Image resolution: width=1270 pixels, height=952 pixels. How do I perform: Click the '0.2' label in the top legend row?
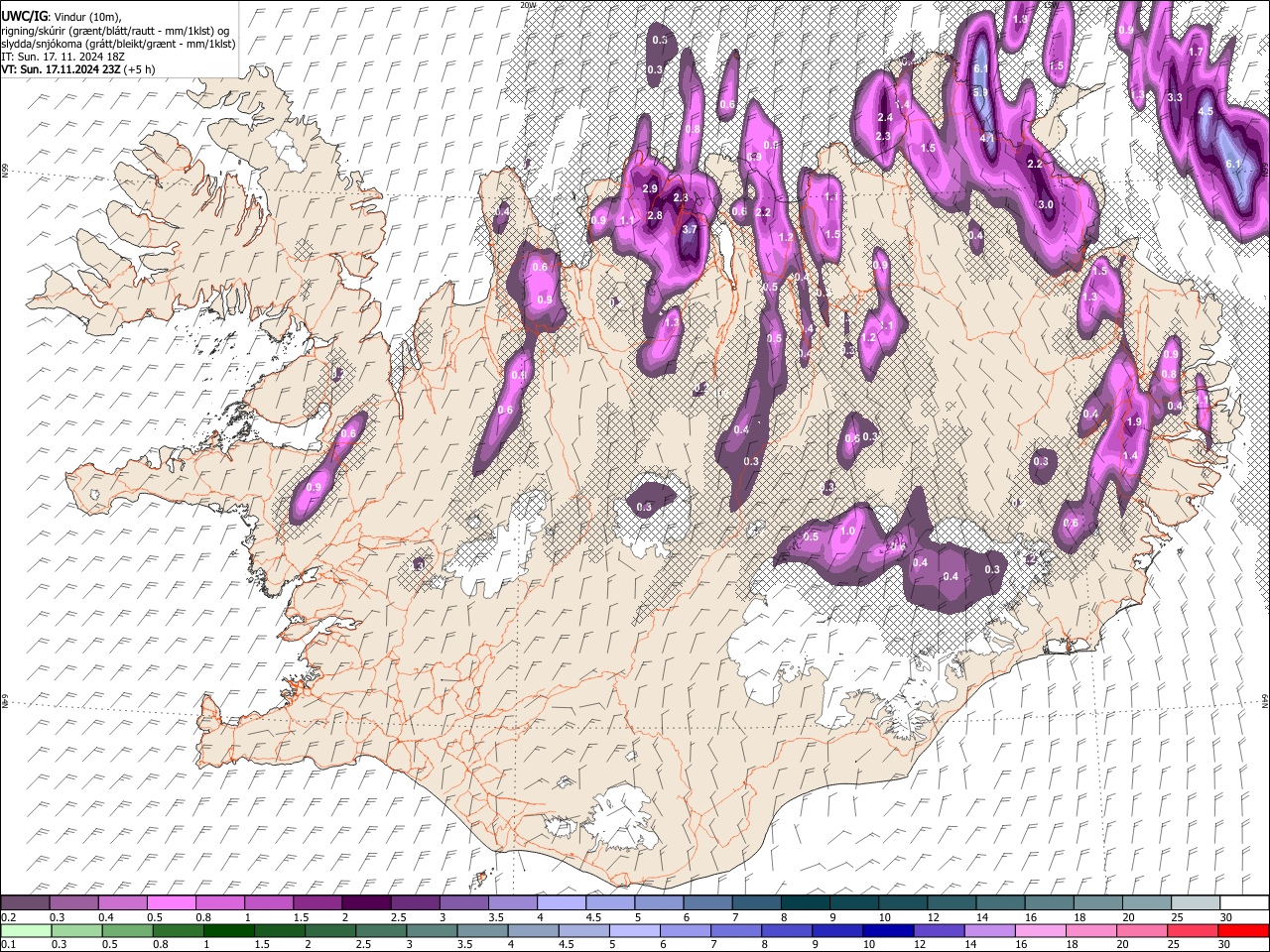point(8,917)
